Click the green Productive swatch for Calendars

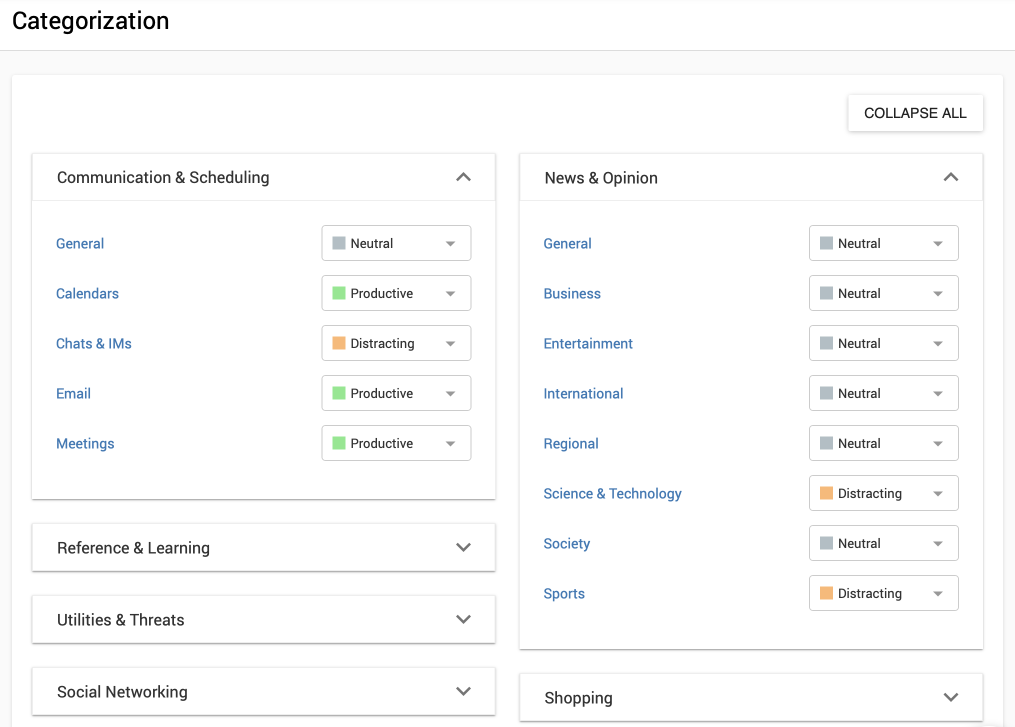[x=339, y=293]
